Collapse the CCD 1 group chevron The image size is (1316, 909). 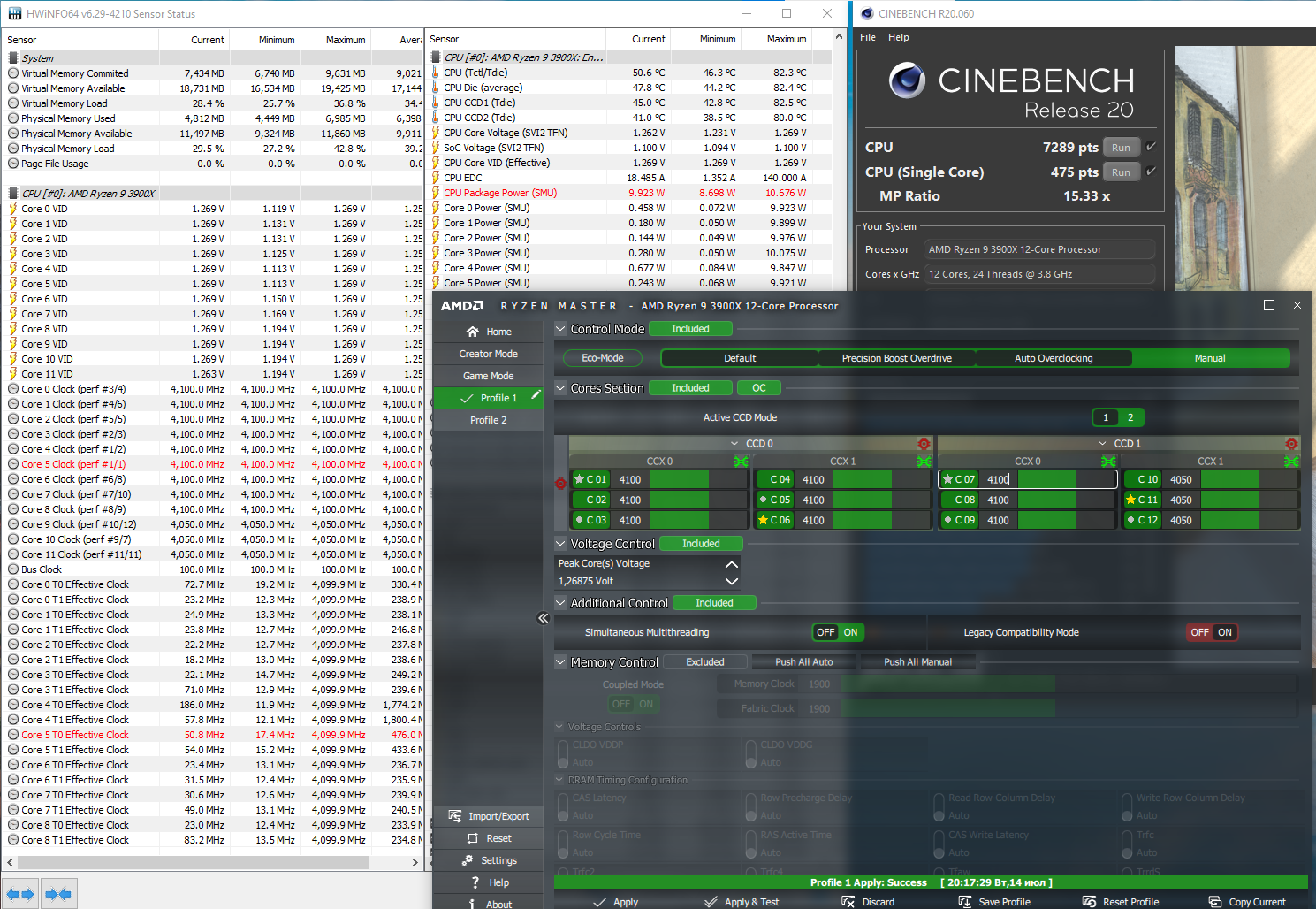(1102, 444)
